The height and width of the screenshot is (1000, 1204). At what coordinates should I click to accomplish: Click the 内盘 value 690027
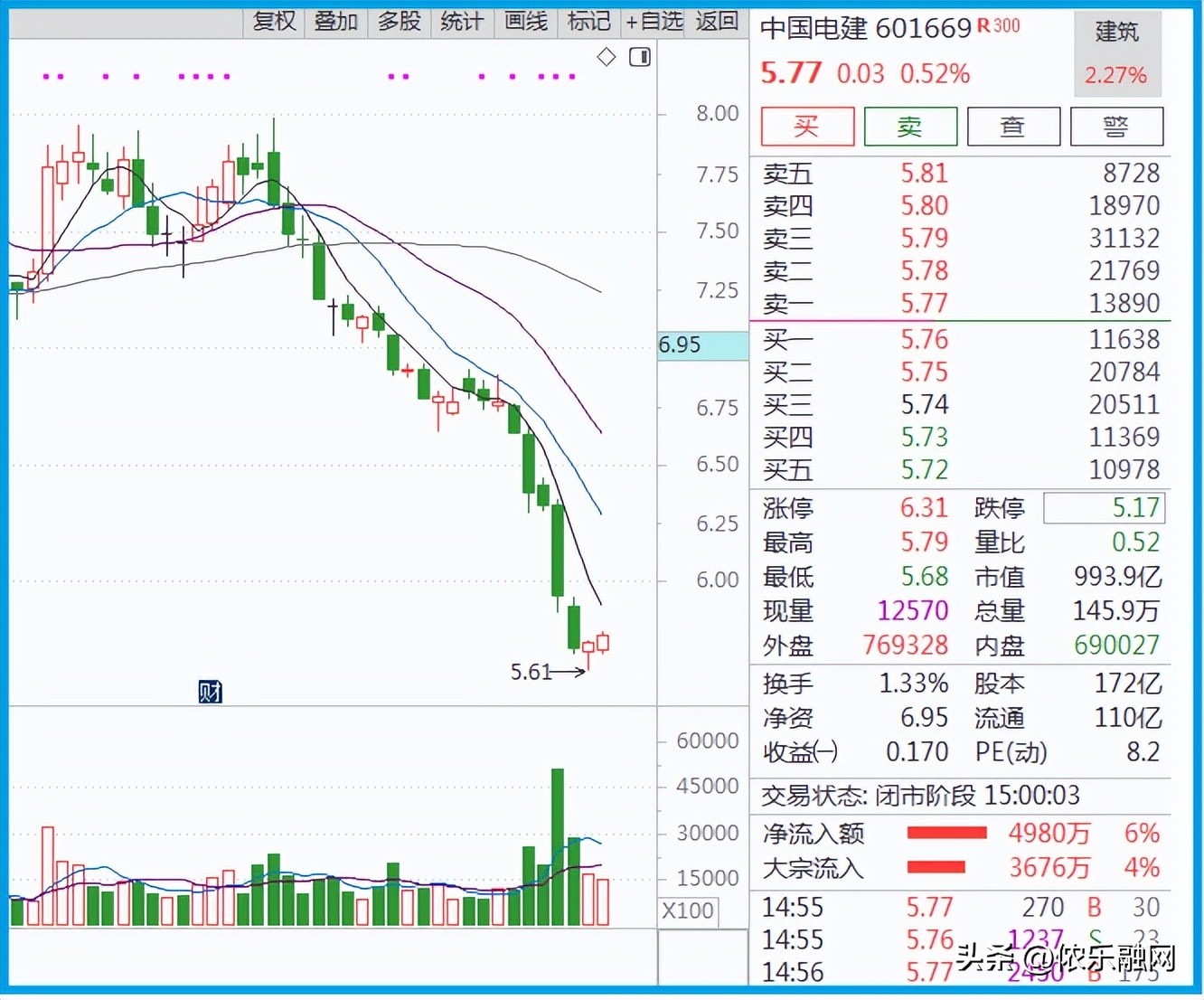[x=1117, y=645]
